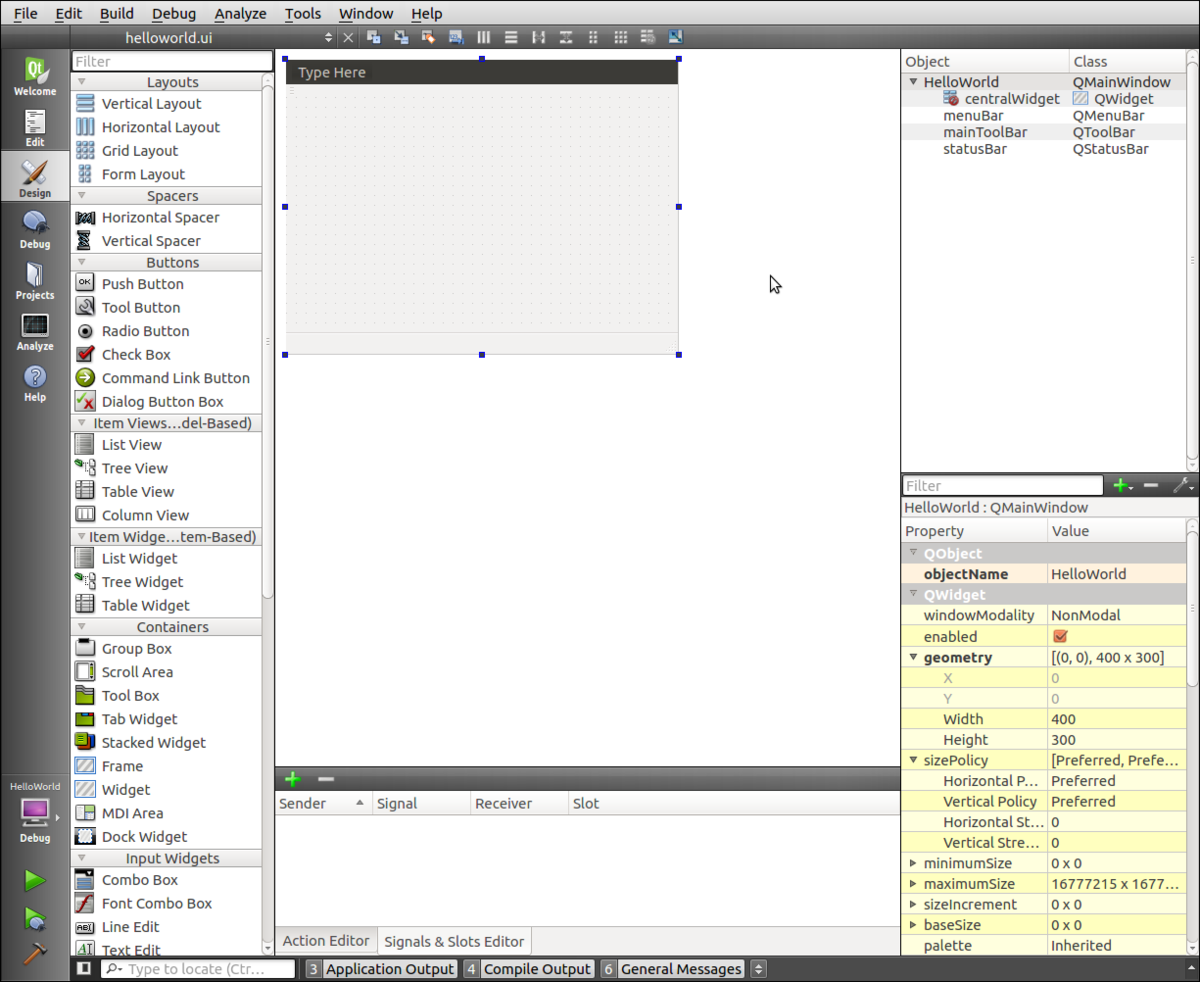Expand the minimumSize property
The image size is (1200, 982).
pos(913,863)
